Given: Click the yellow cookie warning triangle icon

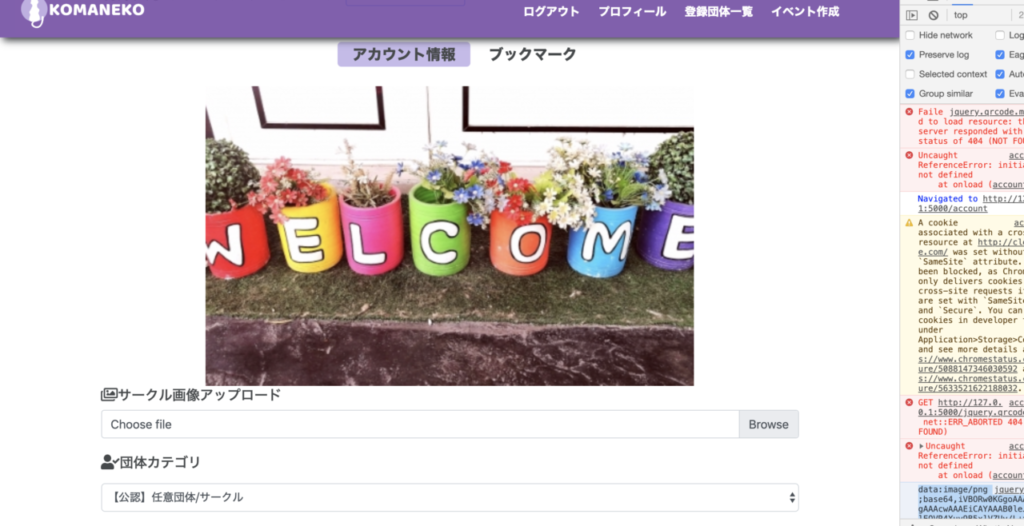Looking at the screenshot, I should click(909, 223).
